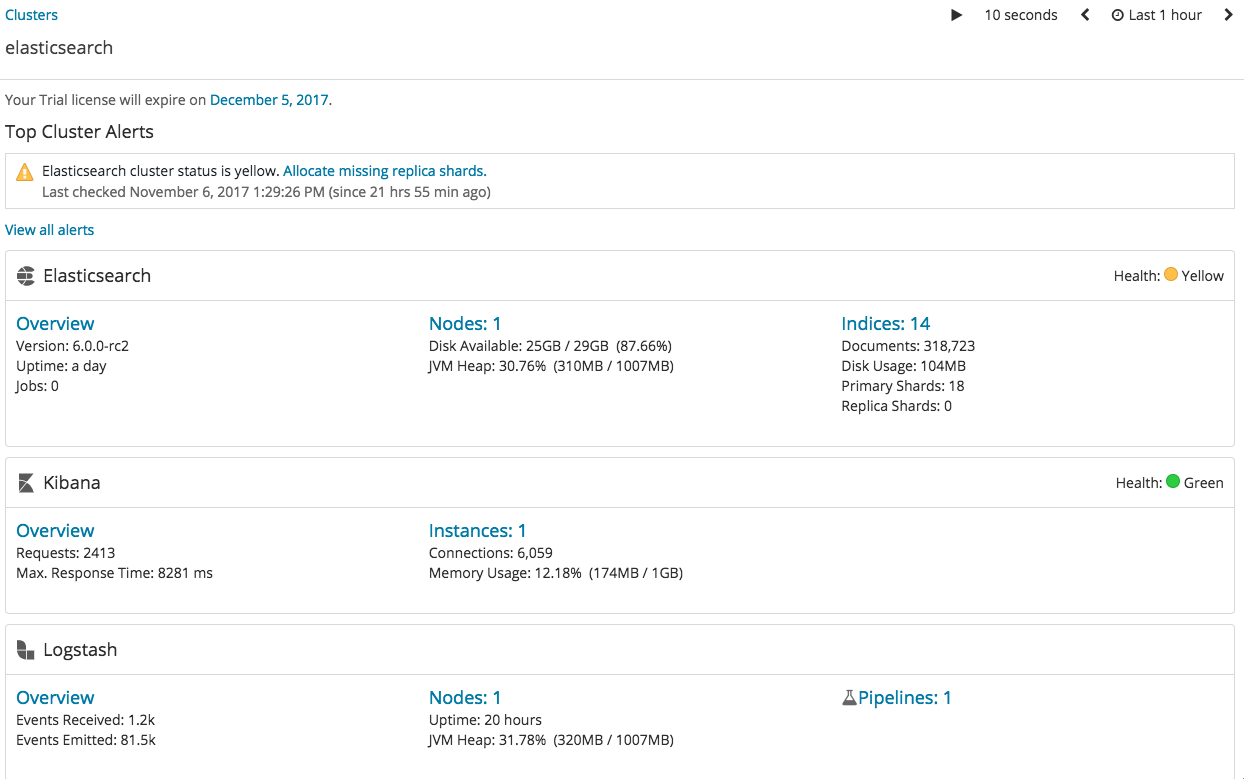Open the Logstash Overview link
Screen dimensions: 1244x779
tap(55, 698)
